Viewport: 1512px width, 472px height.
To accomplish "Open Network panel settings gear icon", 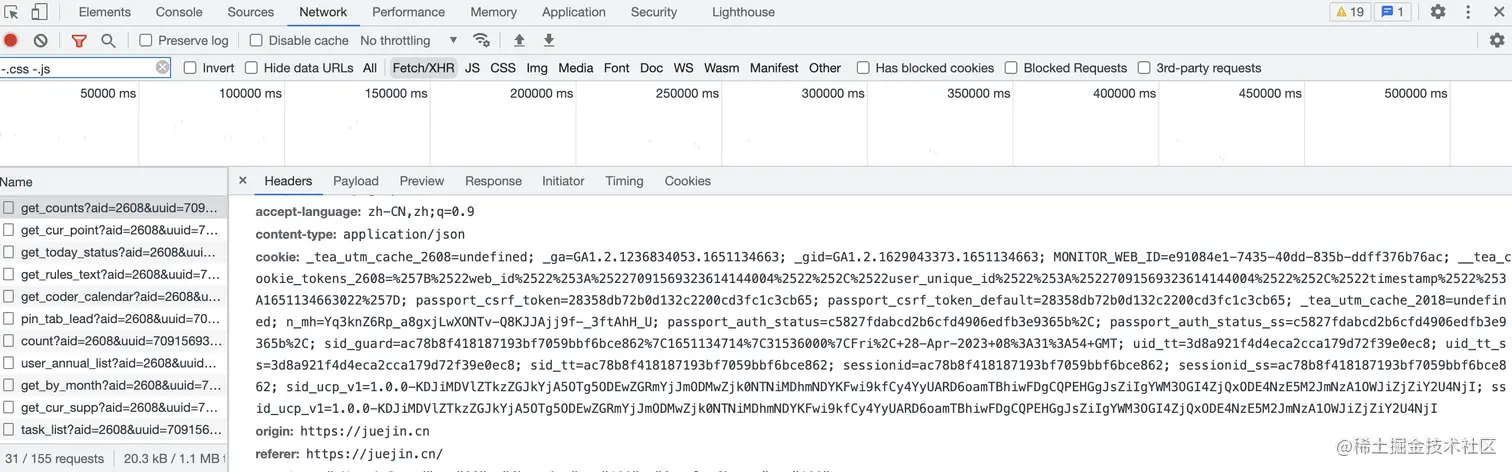I will point(1496,40).
